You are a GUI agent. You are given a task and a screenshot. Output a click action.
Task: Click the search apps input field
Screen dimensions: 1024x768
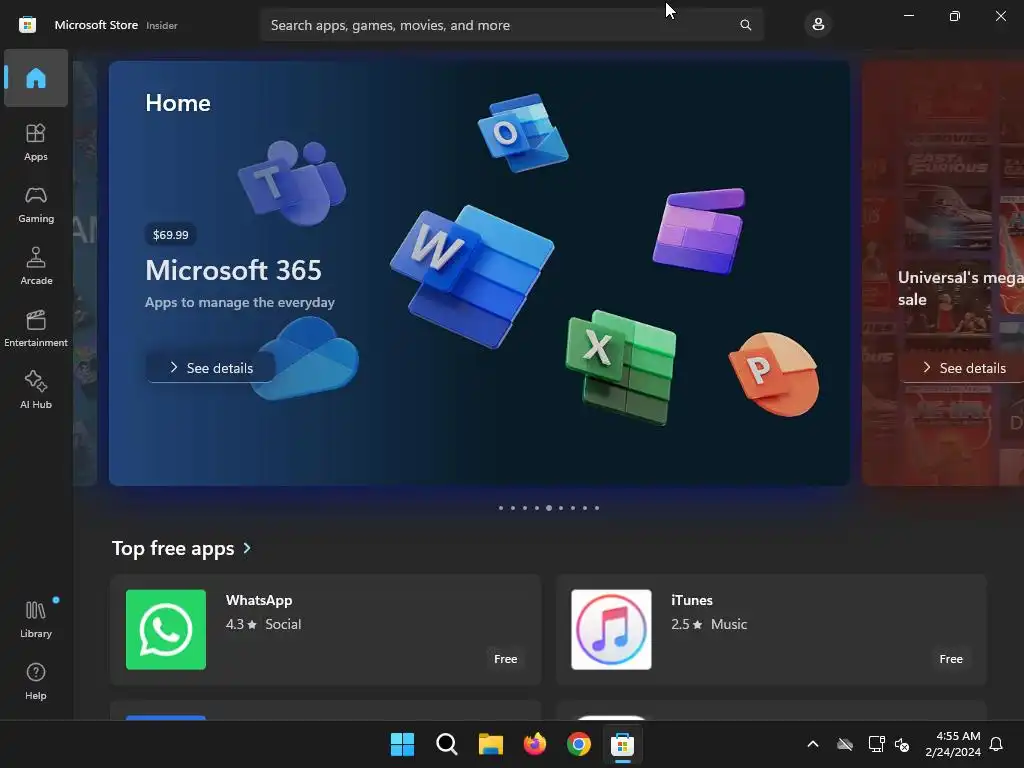pyautogui.click(x=511, y=25)
